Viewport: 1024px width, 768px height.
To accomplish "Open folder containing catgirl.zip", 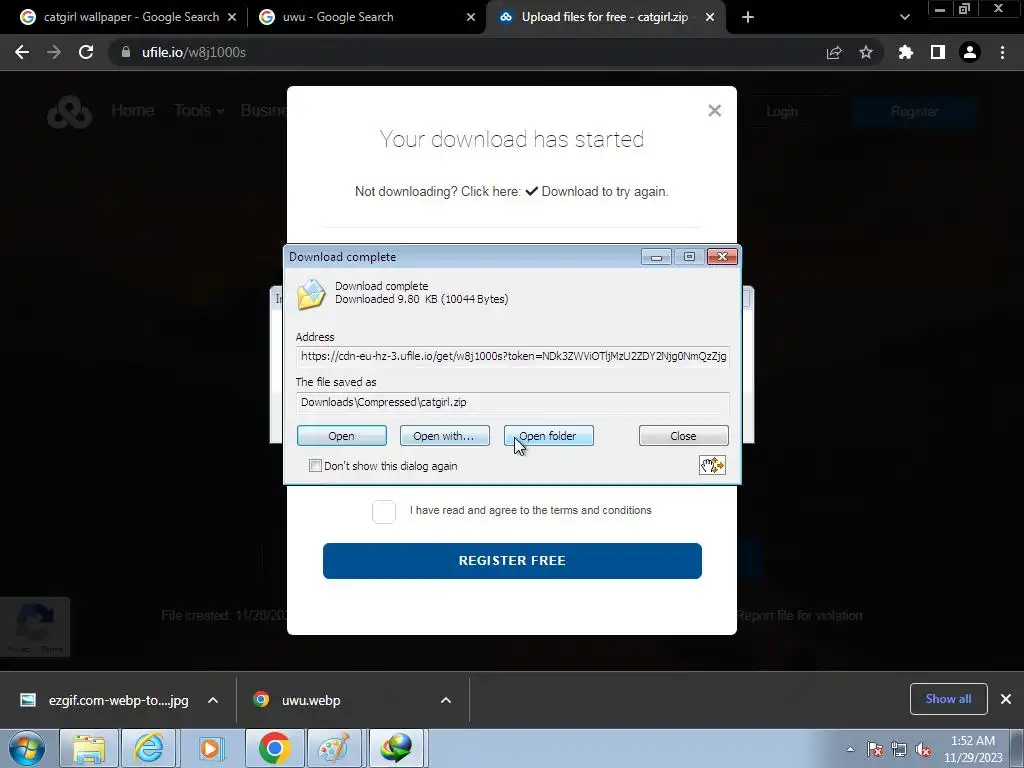I will tap(548, 436).
